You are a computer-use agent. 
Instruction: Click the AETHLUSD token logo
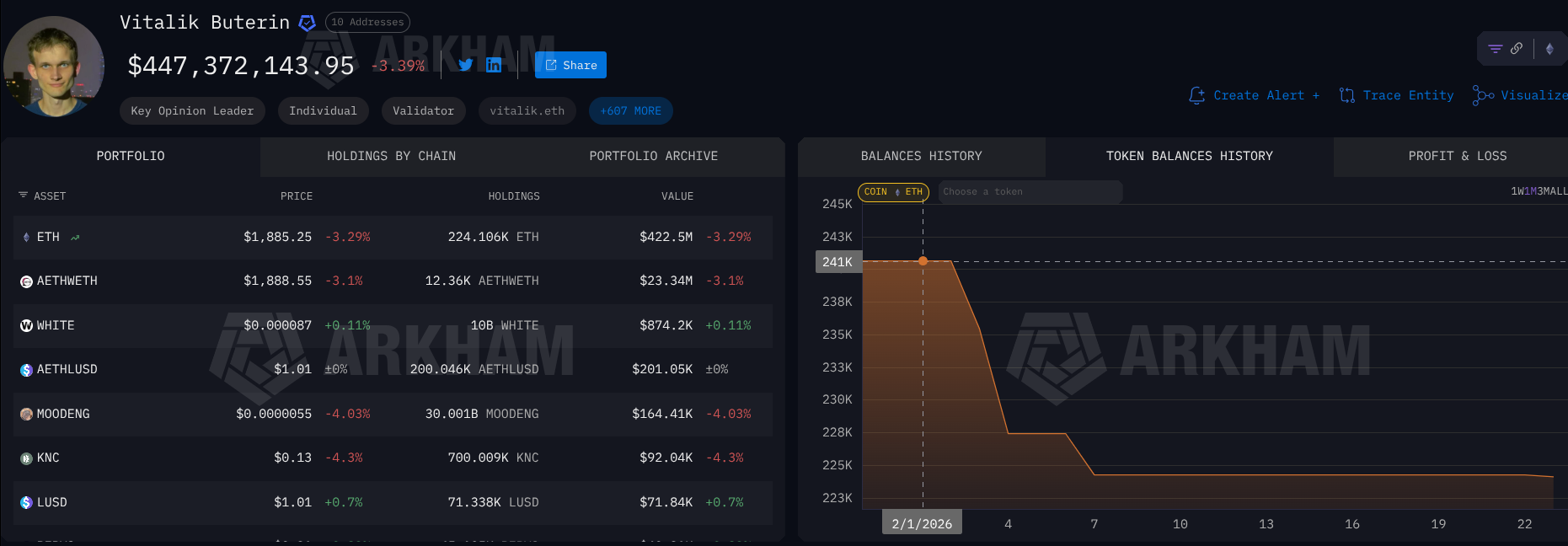(x=26, y=370)
